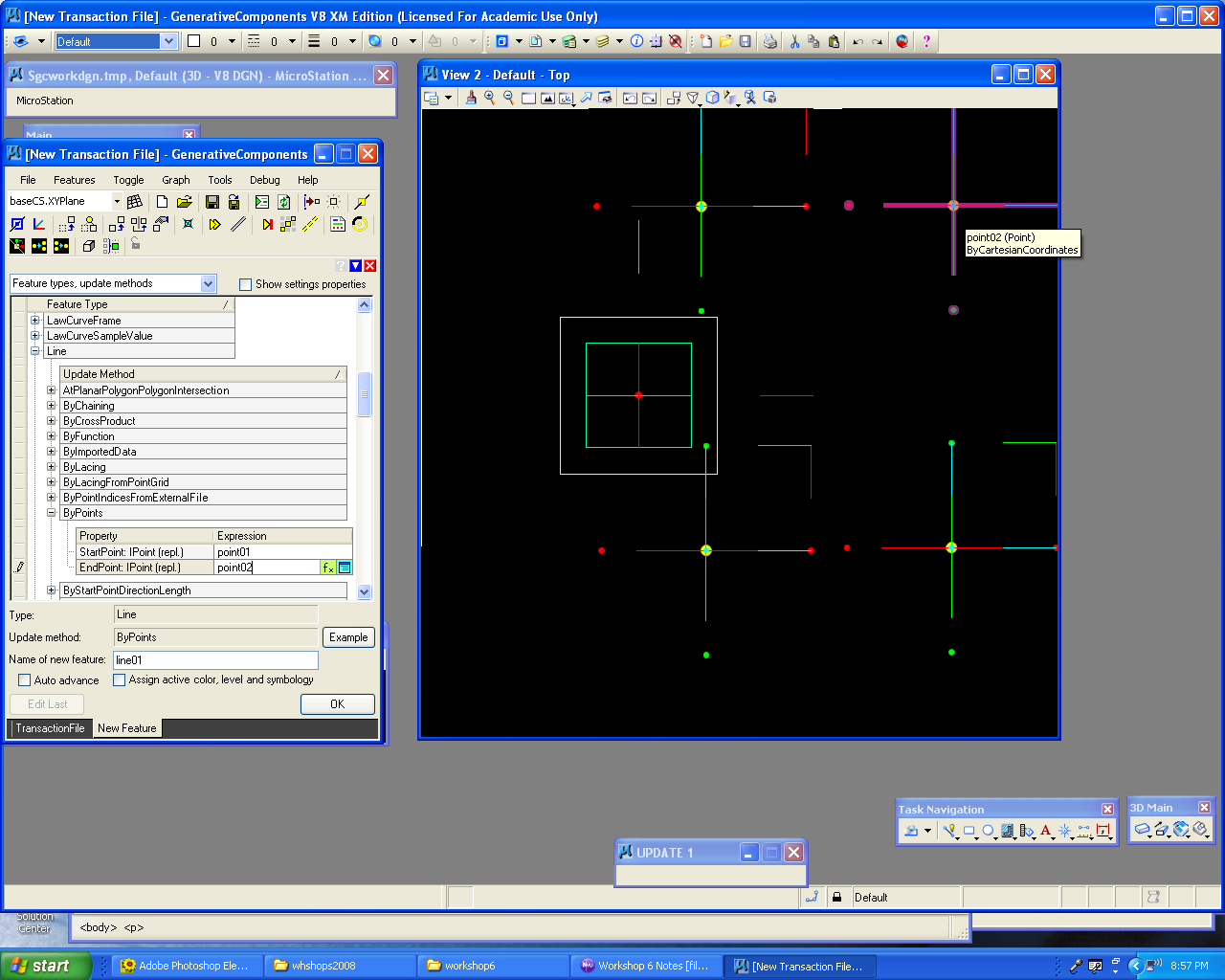Click the OK button

[x=338, y=704]
